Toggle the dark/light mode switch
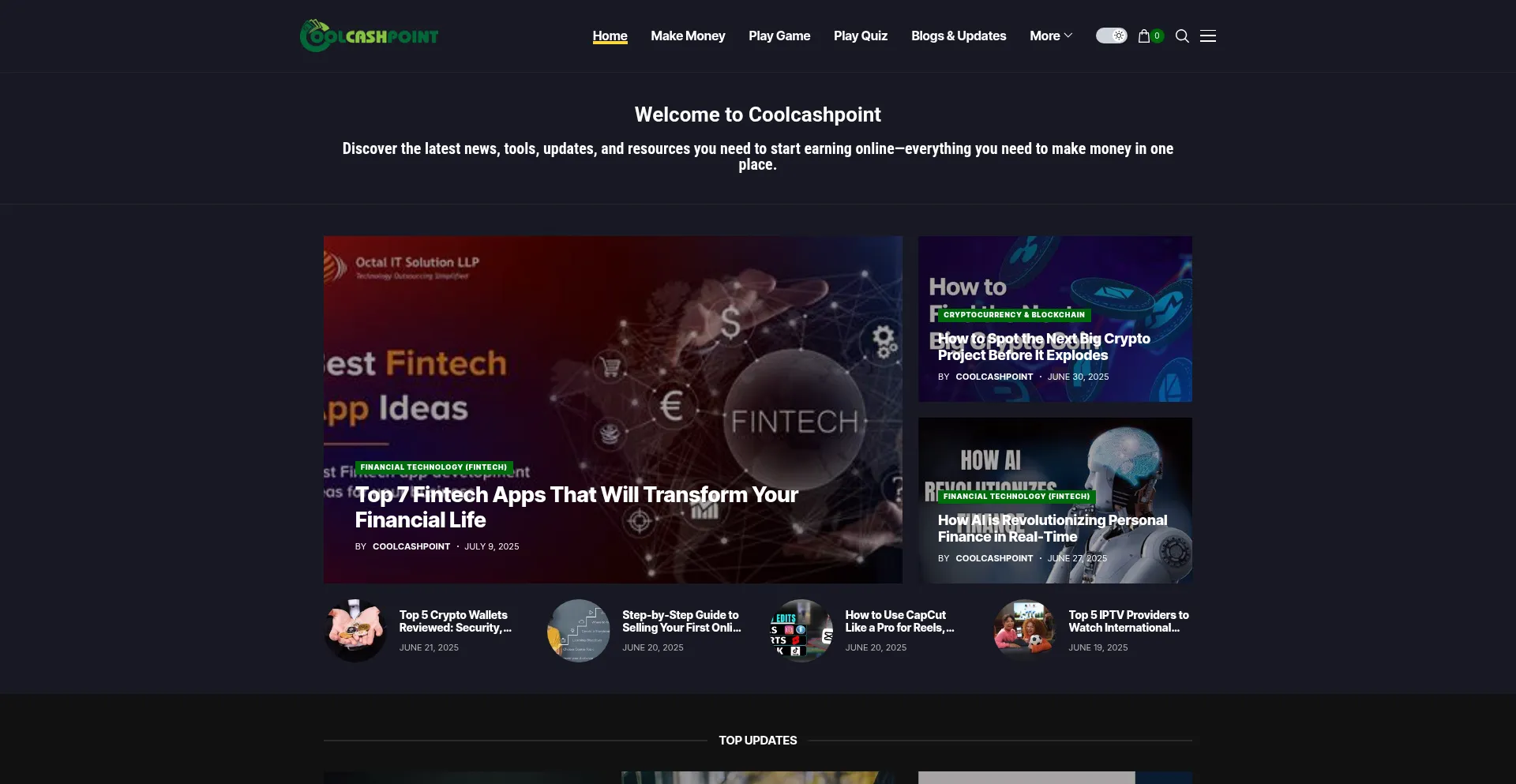Image resolution: width=1516 pixels, height=784 pixels. pyautogui.click(x=1111, y=36)
